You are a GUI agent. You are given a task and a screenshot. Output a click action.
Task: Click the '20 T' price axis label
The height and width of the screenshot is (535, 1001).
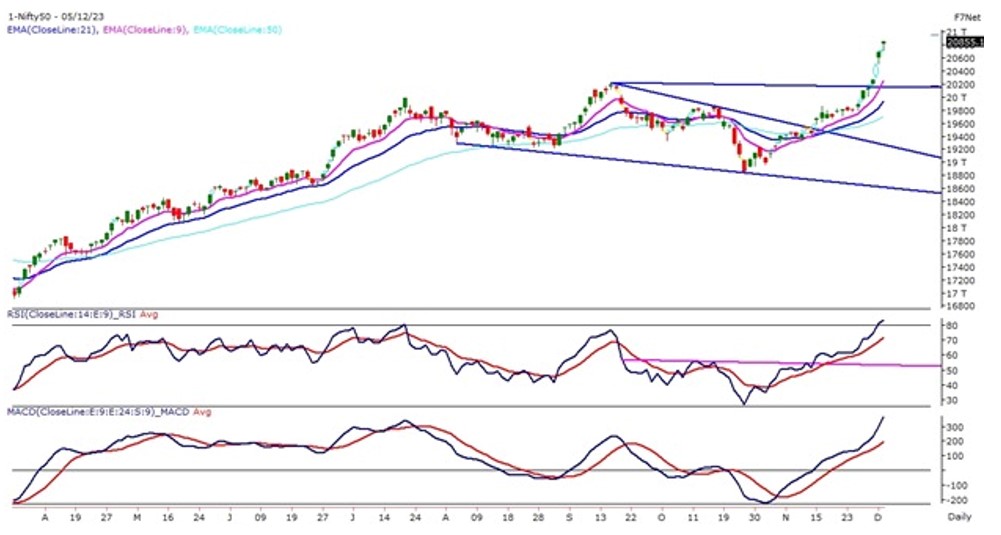[956, 97]
